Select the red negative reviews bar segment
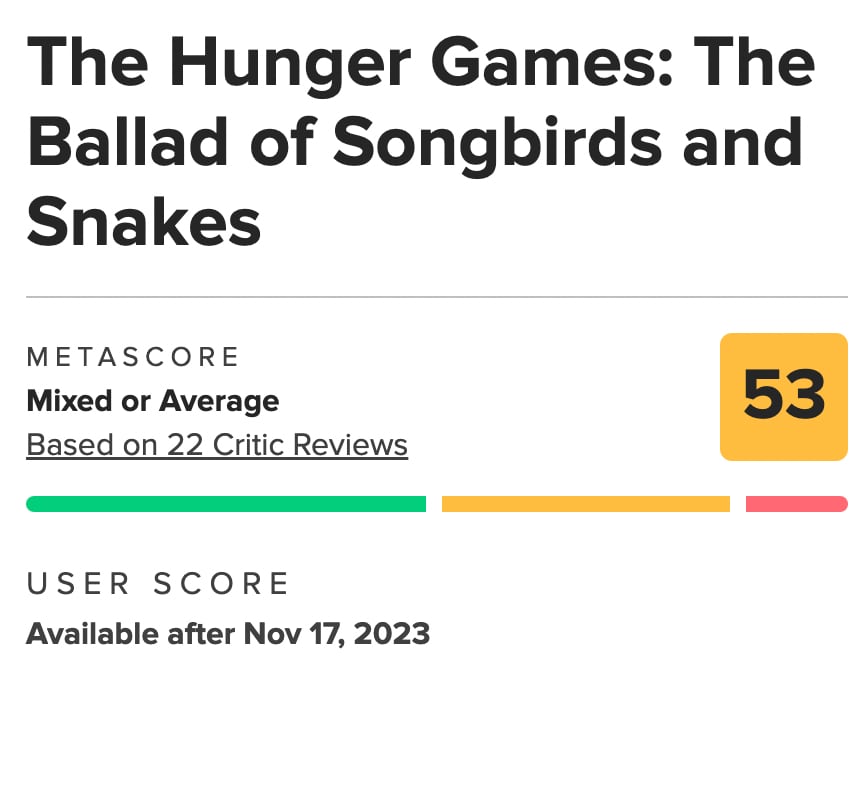 pyautogui.click(x=797, y=503)
